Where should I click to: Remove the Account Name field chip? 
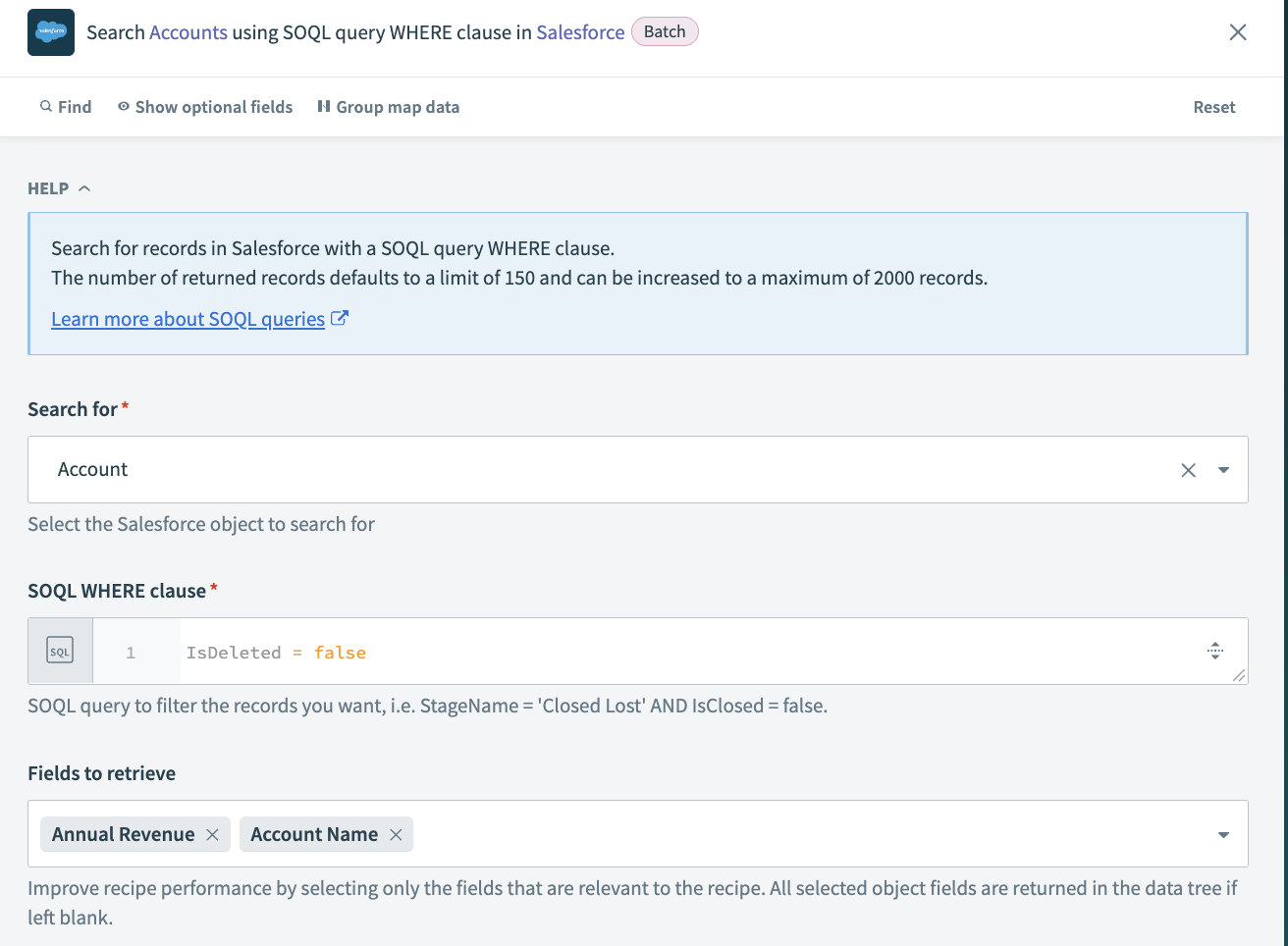pyautogui.click(x=396, y=833)
